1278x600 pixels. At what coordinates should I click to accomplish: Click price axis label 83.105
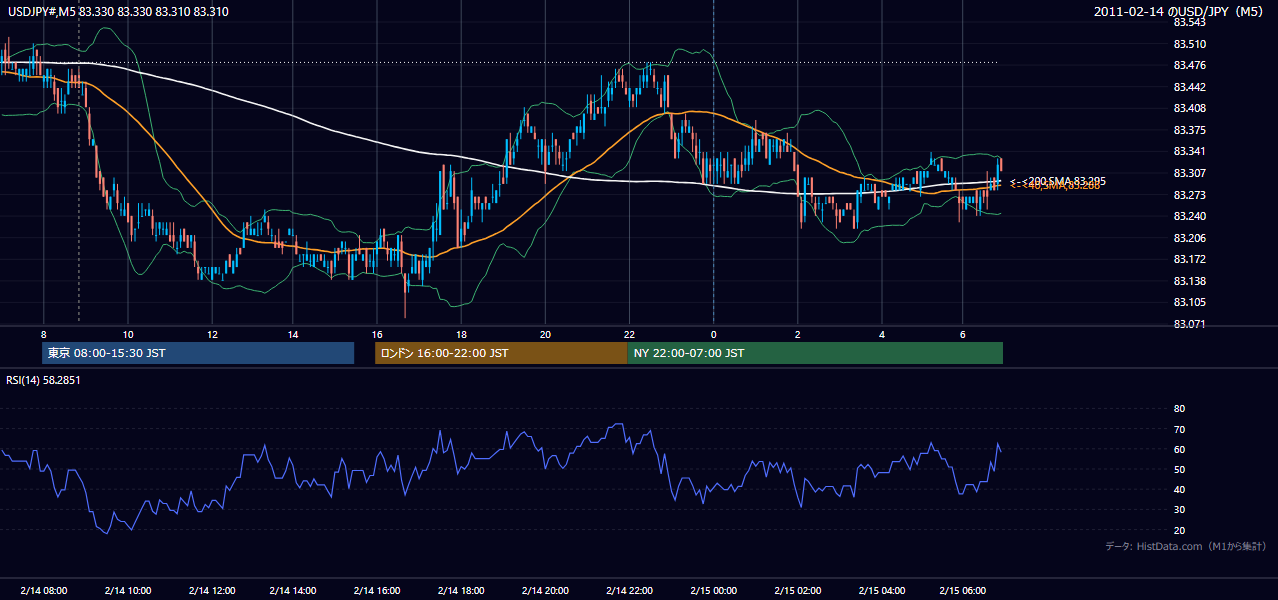[1189, 303]
